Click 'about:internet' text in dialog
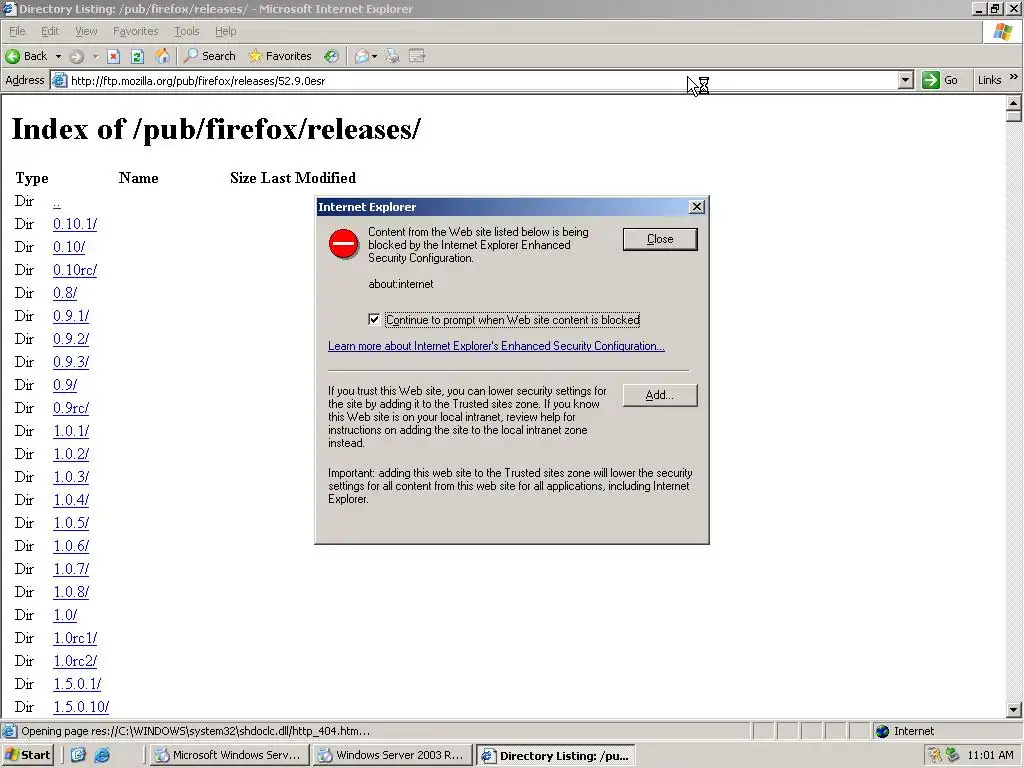 pos(400,284)
